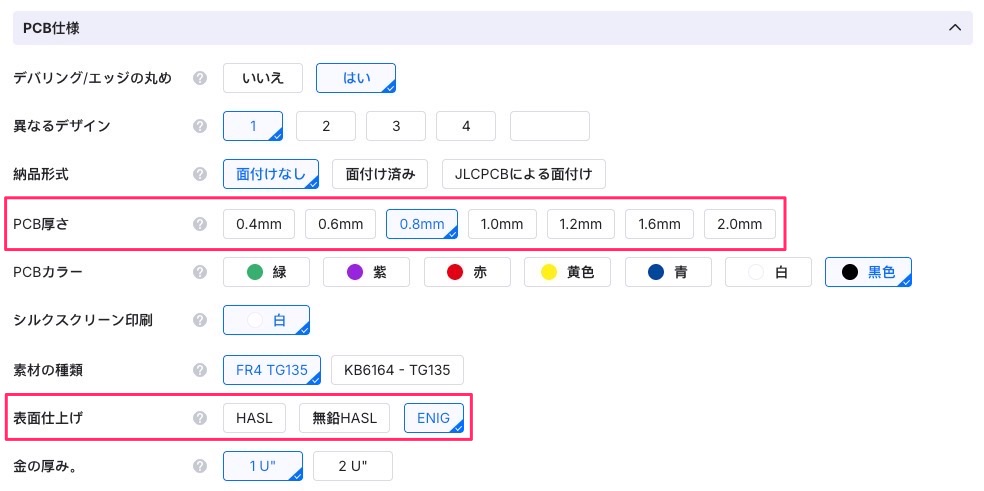Select いいえ for deburring option
Screen dimensions: 984x491
pos(263,78)
